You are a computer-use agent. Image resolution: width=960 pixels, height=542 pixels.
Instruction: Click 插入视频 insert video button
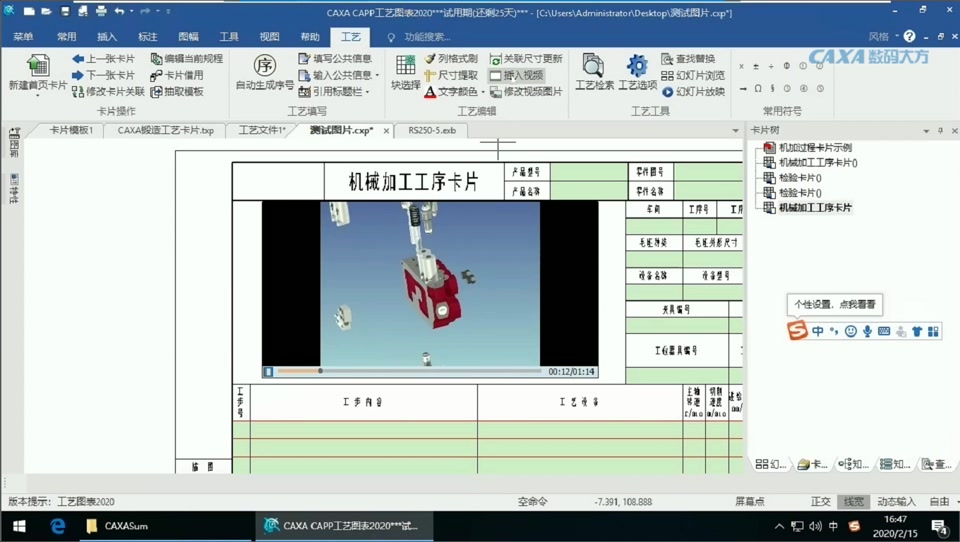click(516, 75)
